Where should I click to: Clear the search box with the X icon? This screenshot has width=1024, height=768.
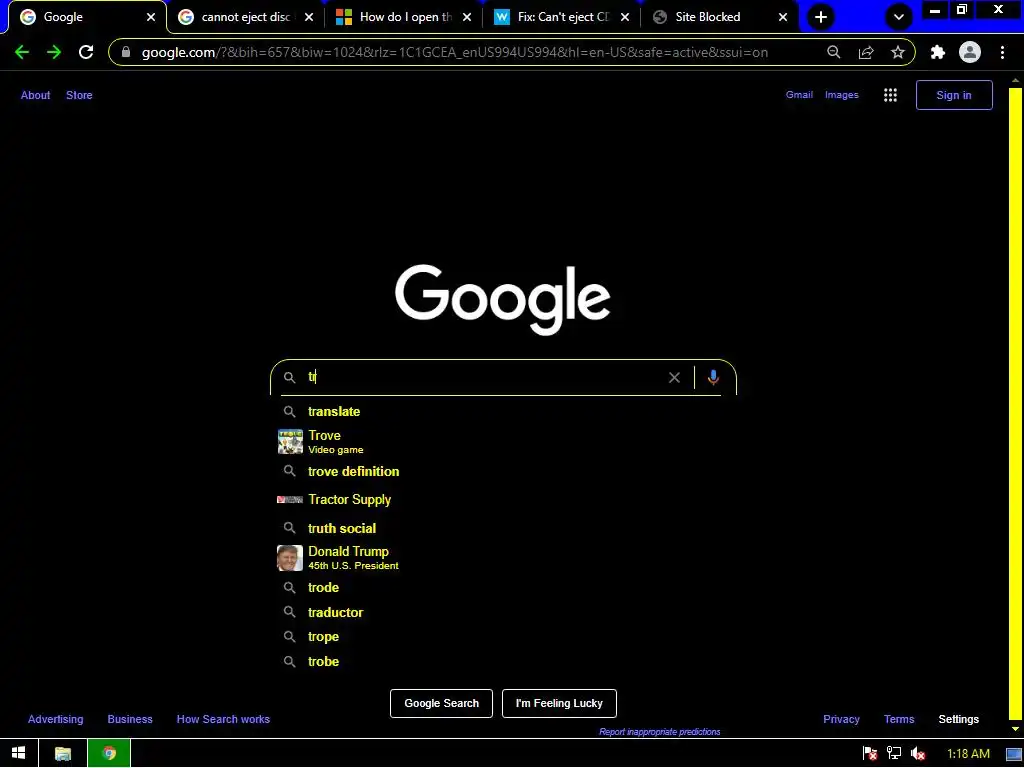(675, 377)
